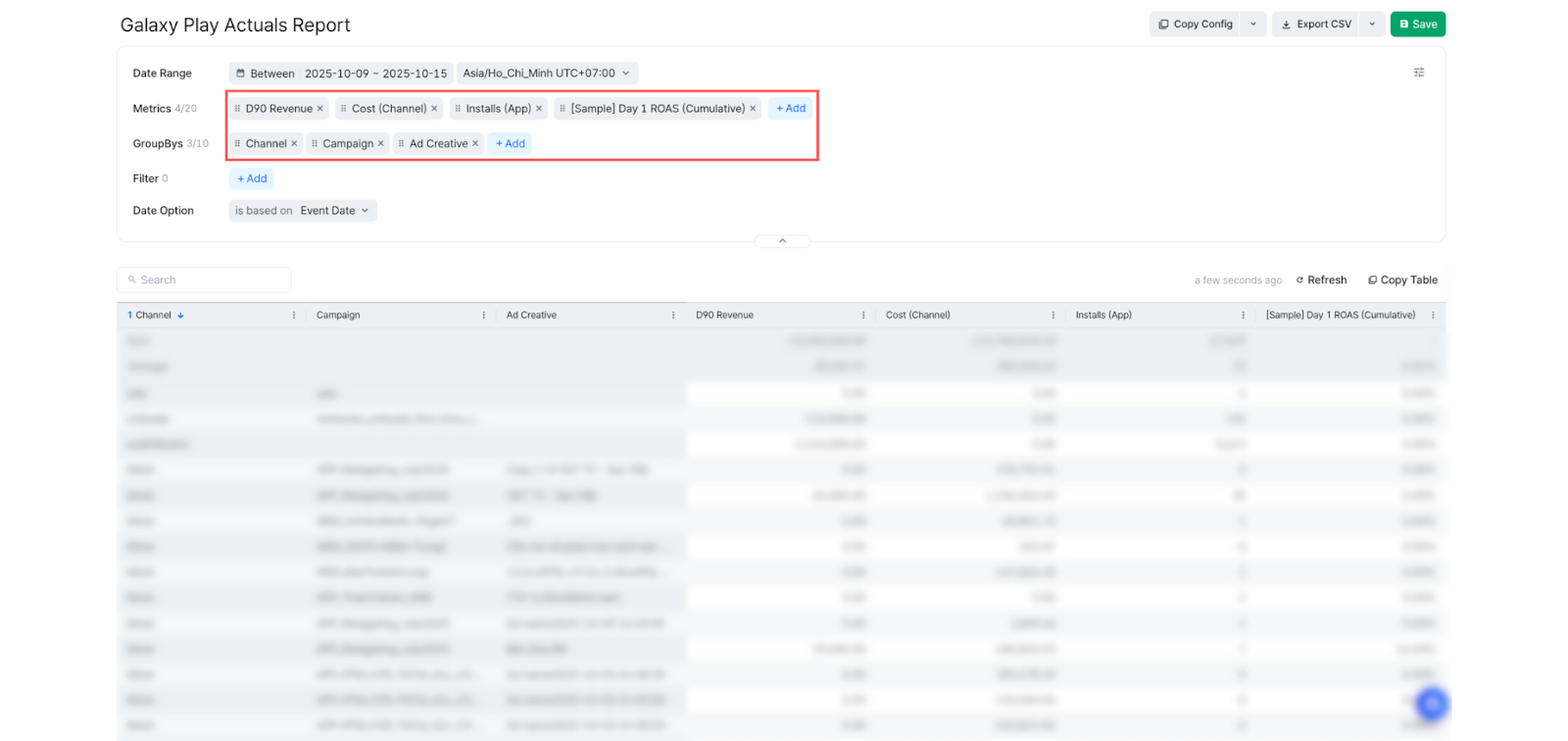Open Installs (App) column options menu
The image size is (1568, 741).
(x=1244, y=316)
